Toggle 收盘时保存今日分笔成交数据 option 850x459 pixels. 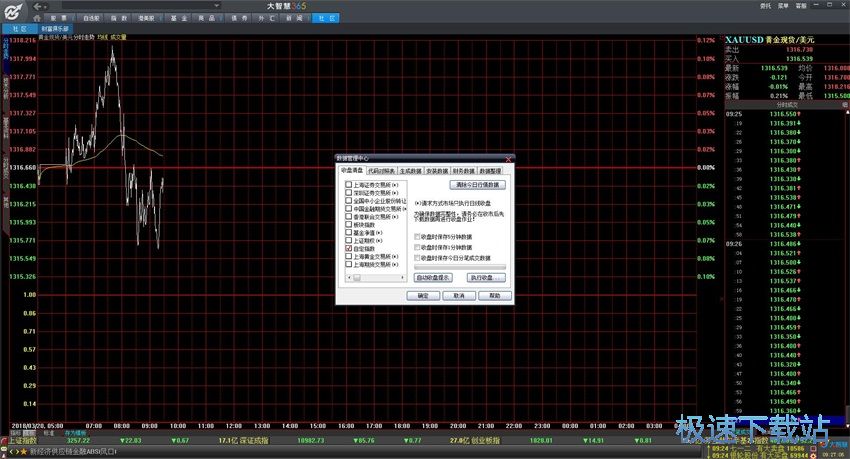point(417,258)
